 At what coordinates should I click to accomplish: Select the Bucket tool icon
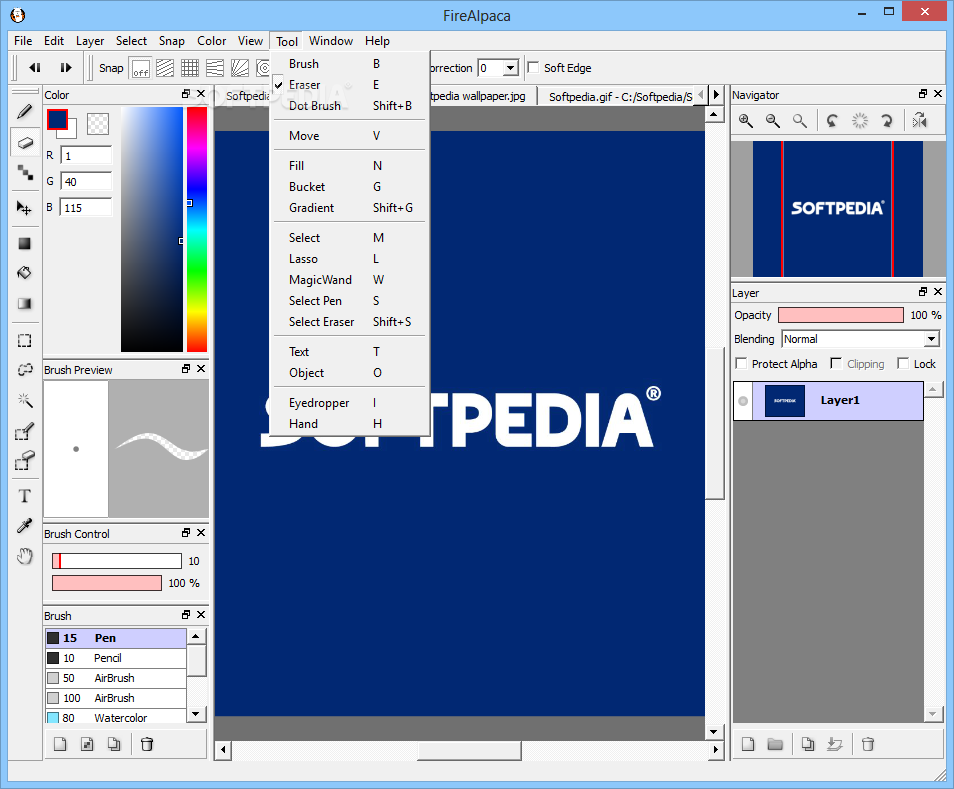point(24,273)
